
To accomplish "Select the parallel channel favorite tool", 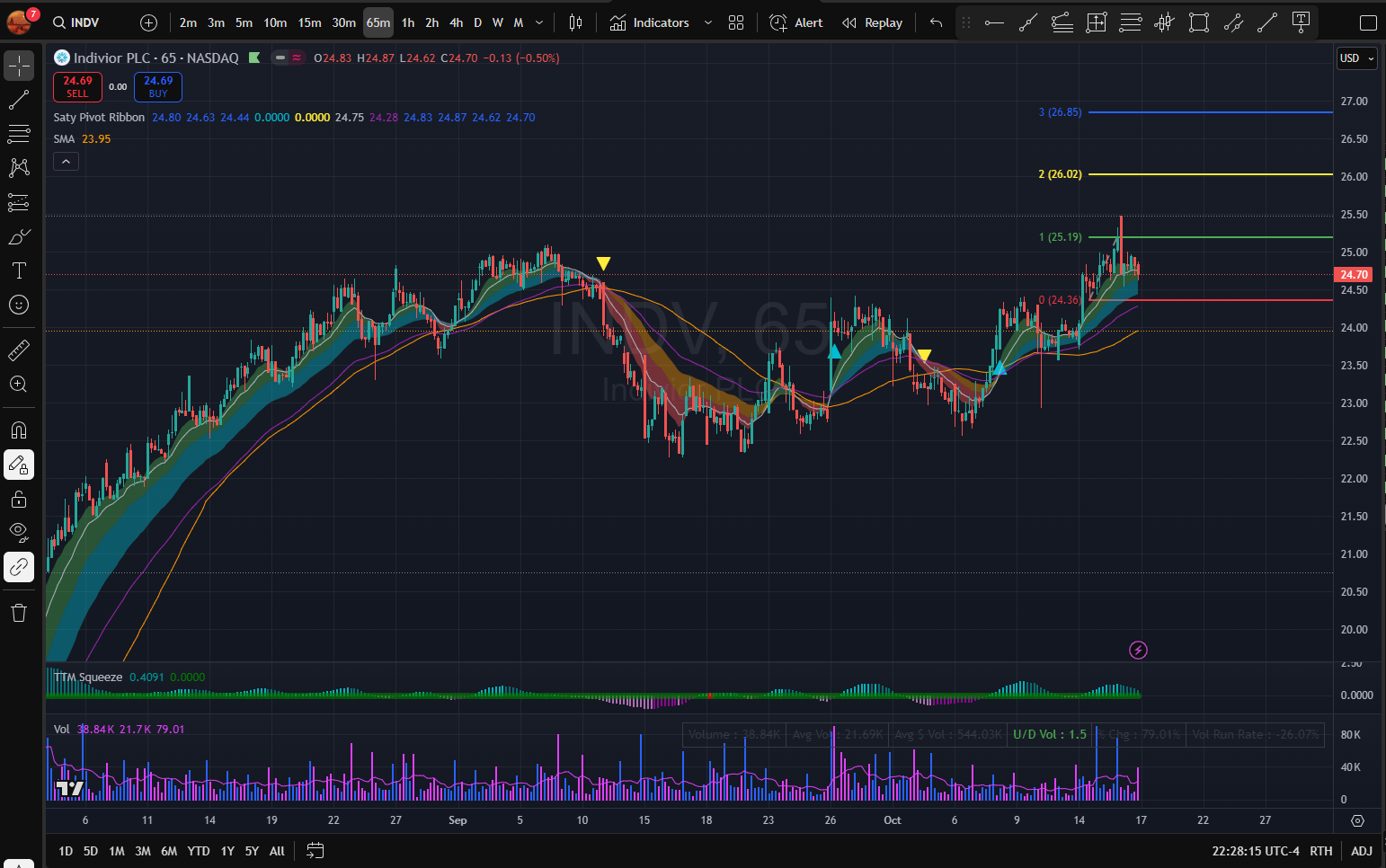I will [x=1233, y=22].
